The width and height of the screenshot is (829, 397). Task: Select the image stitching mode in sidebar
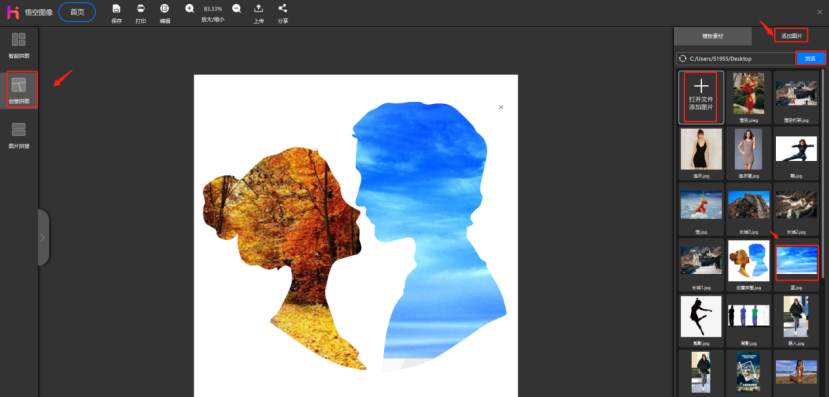pos(19,135)
